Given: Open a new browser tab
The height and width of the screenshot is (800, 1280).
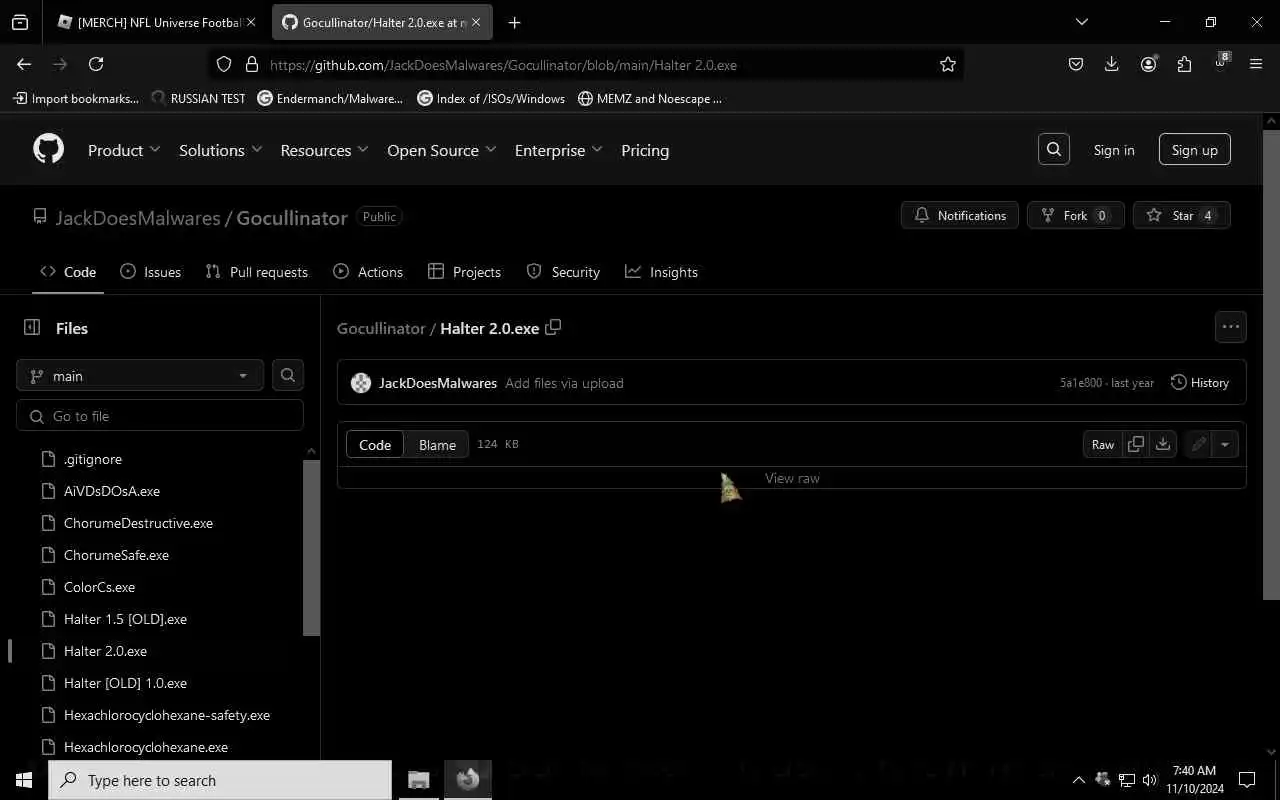Looking at the screenshot, I should (514, 22).
